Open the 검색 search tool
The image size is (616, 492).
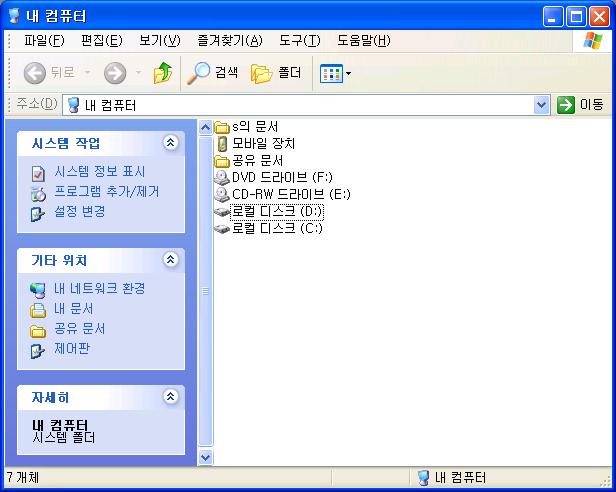click(213, 73)
